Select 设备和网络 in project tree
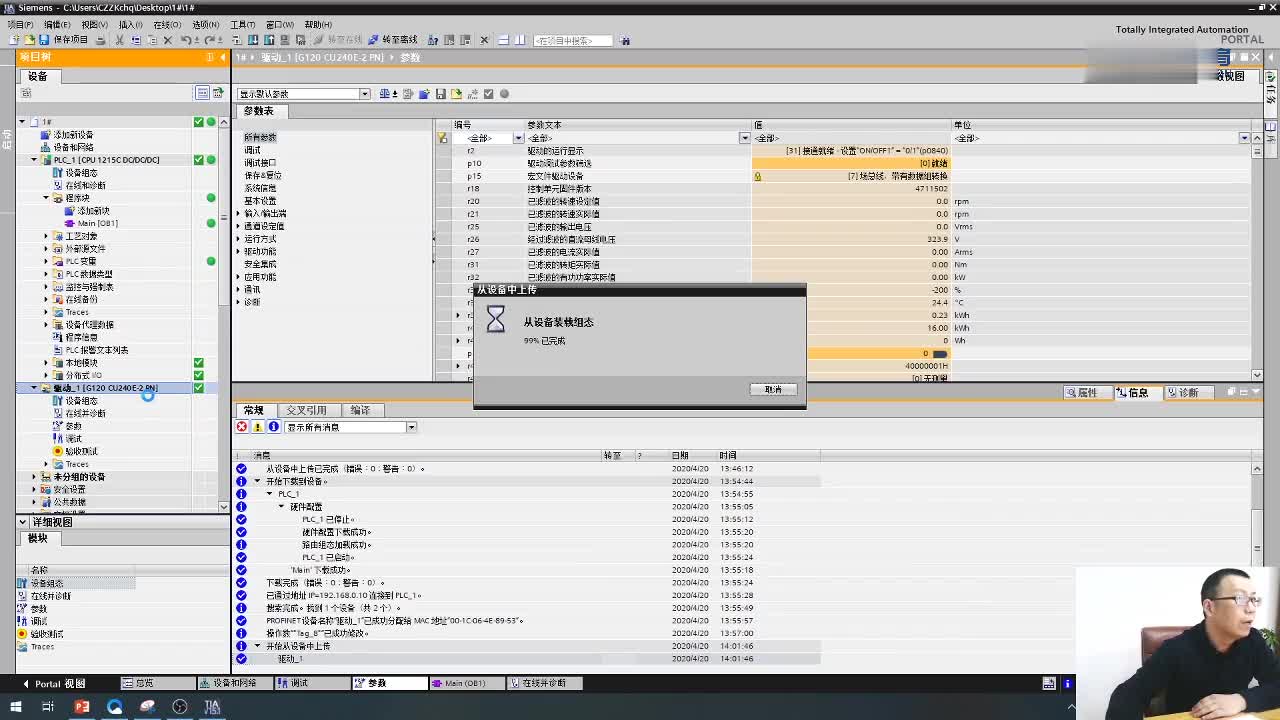The image size is (1280, 720). [73, 147]
